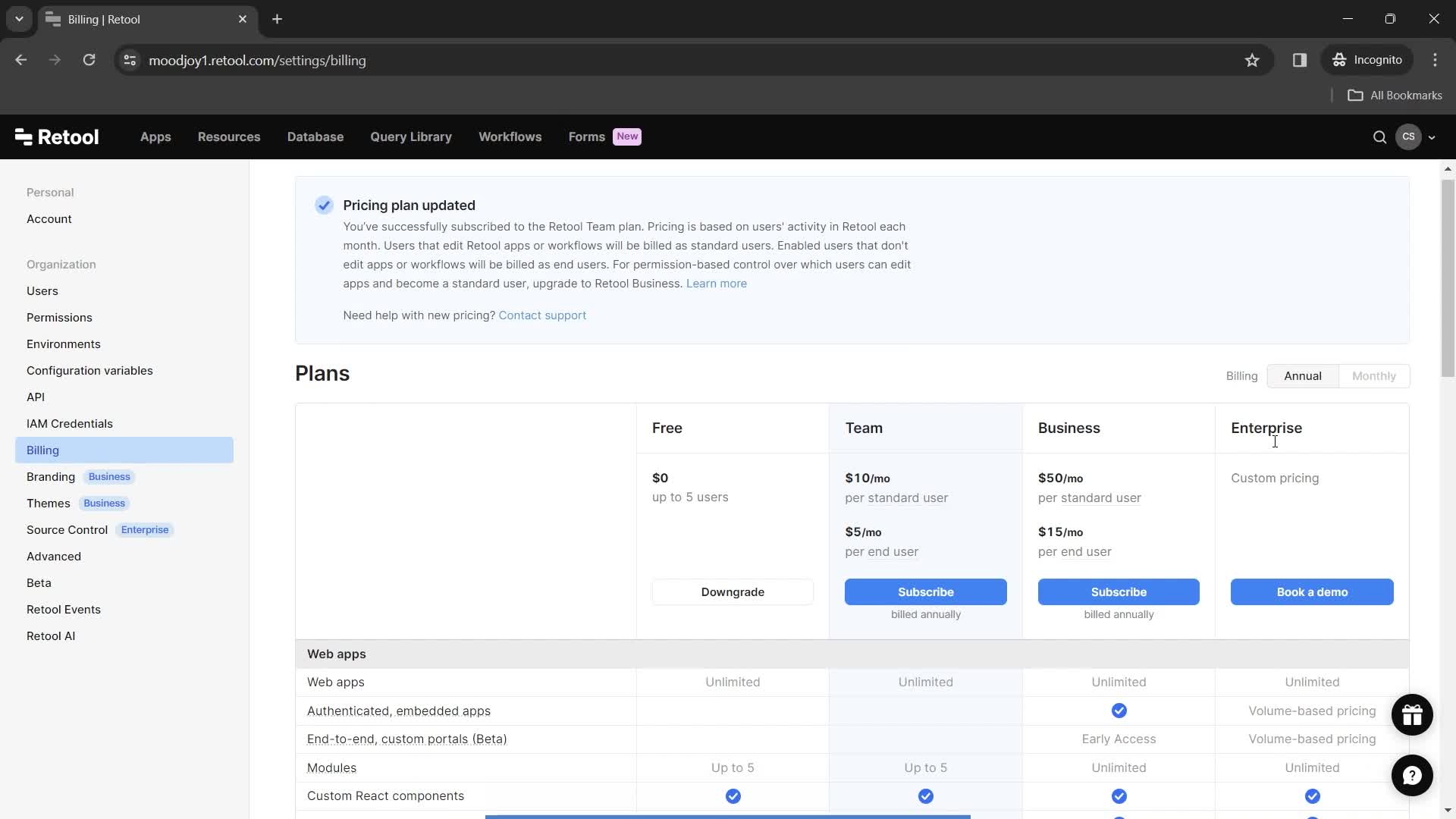1456x819 pixels.
Task: Open IAM Credentials settings
Action: (x=70, y=424)
